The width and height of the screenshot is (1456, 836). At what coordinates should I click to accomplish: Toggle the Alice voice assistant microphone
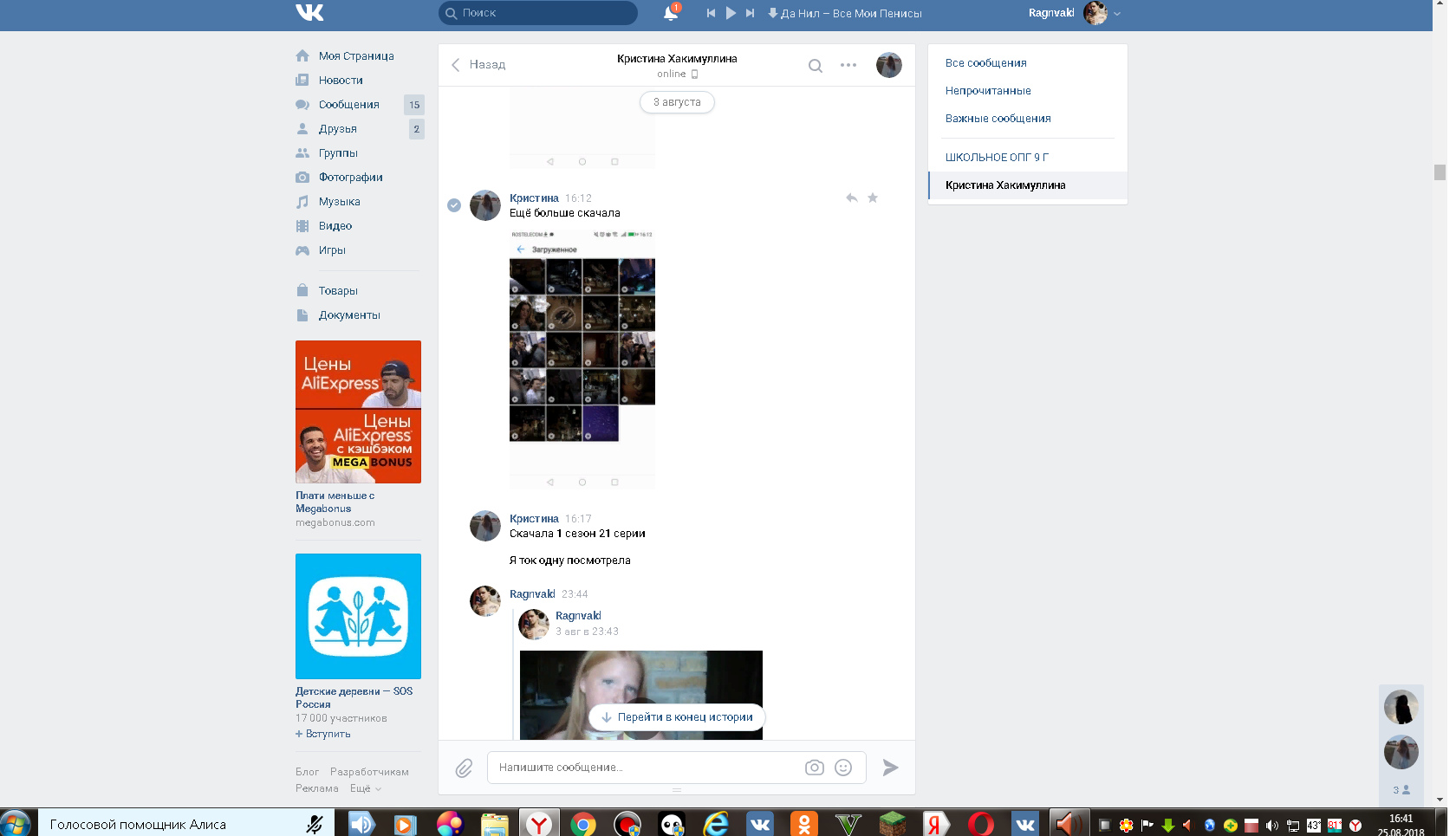point(315,825)
